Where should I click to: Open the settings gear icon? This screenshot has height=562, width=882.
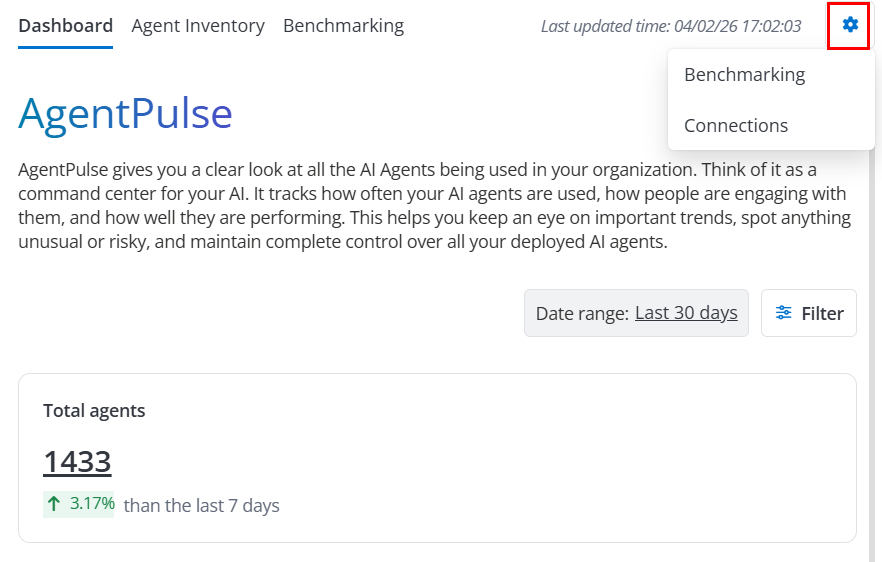(850, 25)
